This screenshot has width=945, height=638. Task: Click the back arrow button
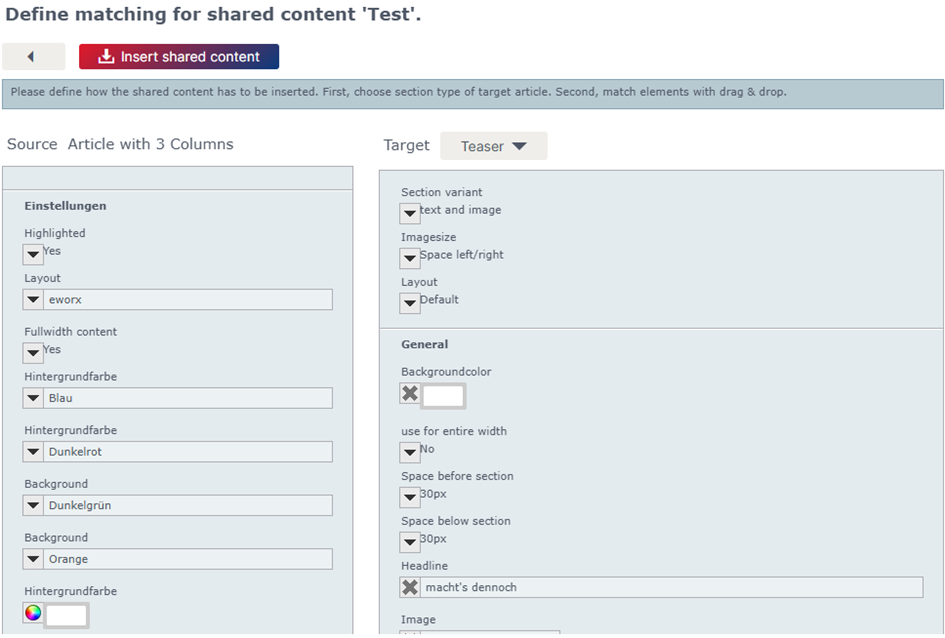coord(33,57)
